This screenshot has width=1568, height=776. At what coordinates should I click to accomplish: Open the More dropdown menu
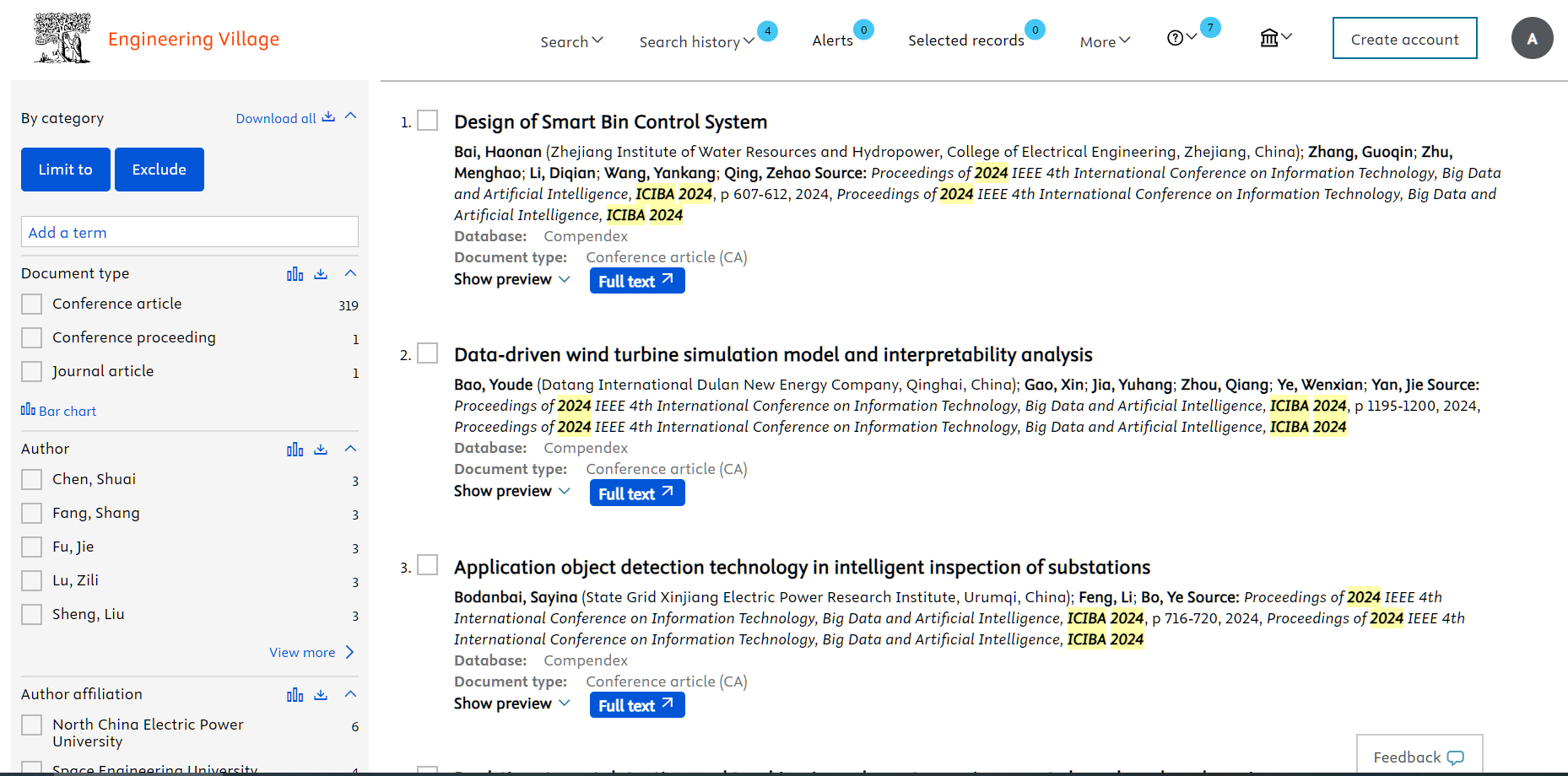point(1105,41)
